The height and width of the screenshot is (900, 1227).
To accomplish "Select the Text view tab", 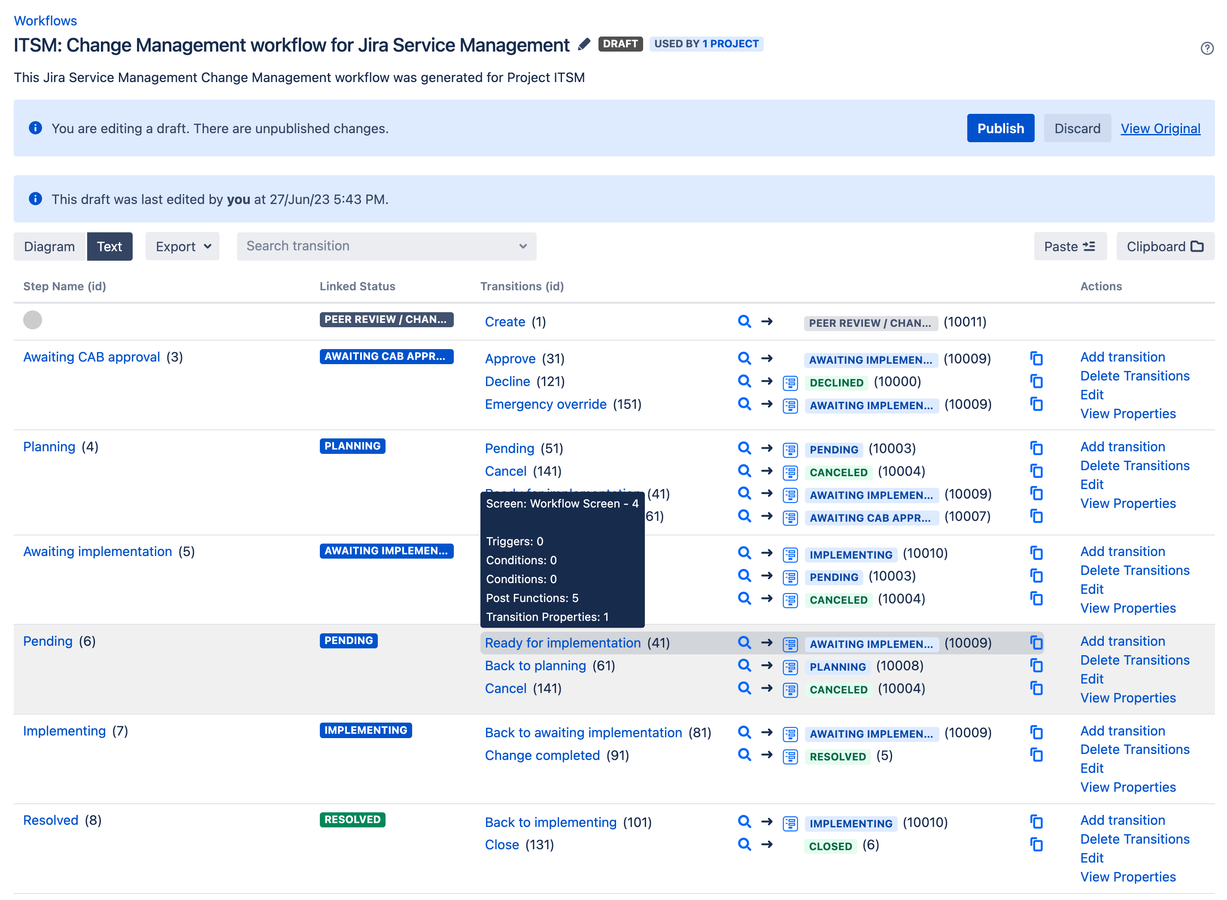I will pos(110,246).
